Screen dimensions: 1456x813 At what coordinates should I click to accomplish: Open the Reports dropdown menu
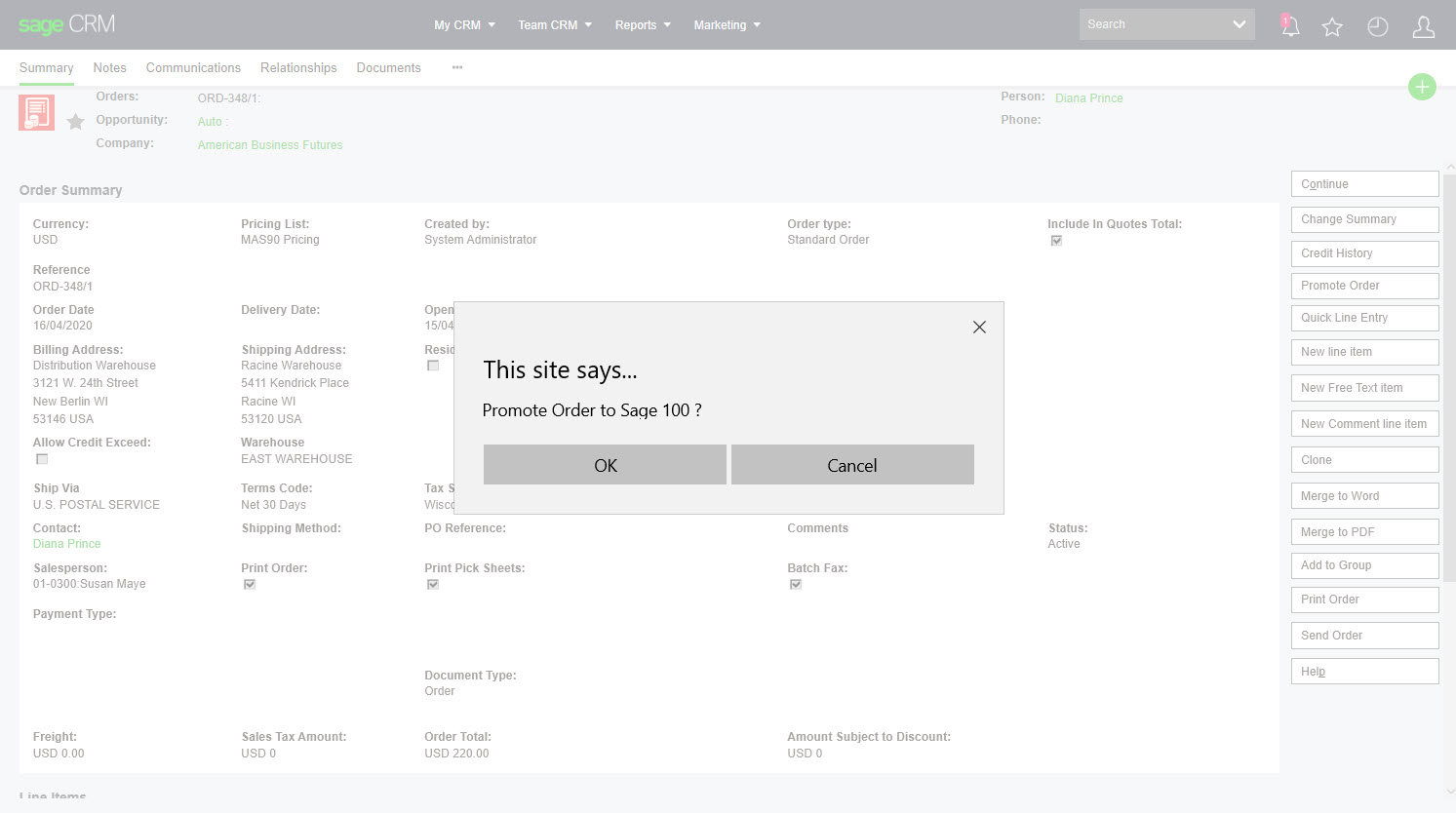[642, 25]
